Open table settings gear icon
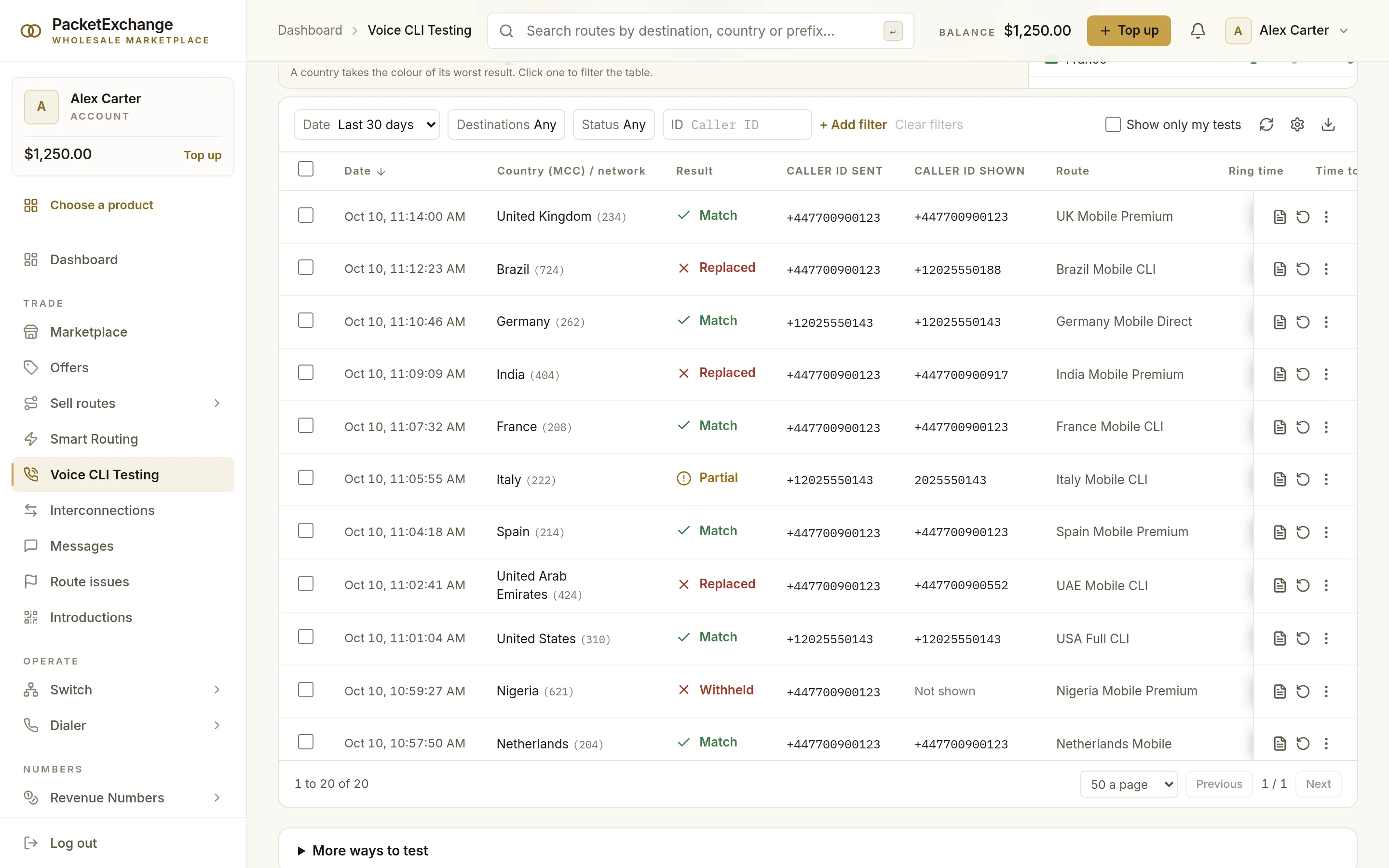 click(1297, 124)
